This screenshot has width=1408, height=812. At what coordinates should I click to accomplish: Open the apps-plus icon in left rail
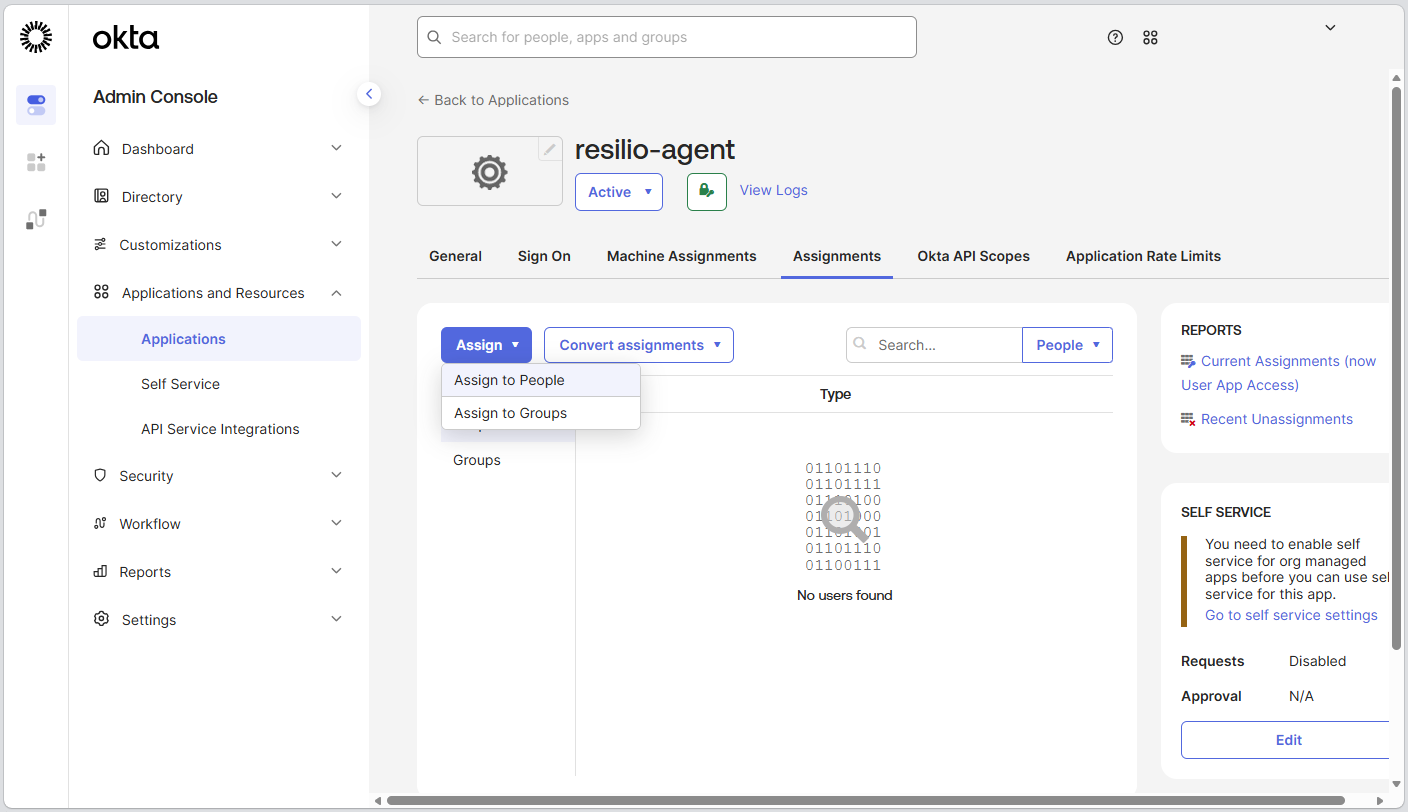pyautogui.click(x=36, y=162)
